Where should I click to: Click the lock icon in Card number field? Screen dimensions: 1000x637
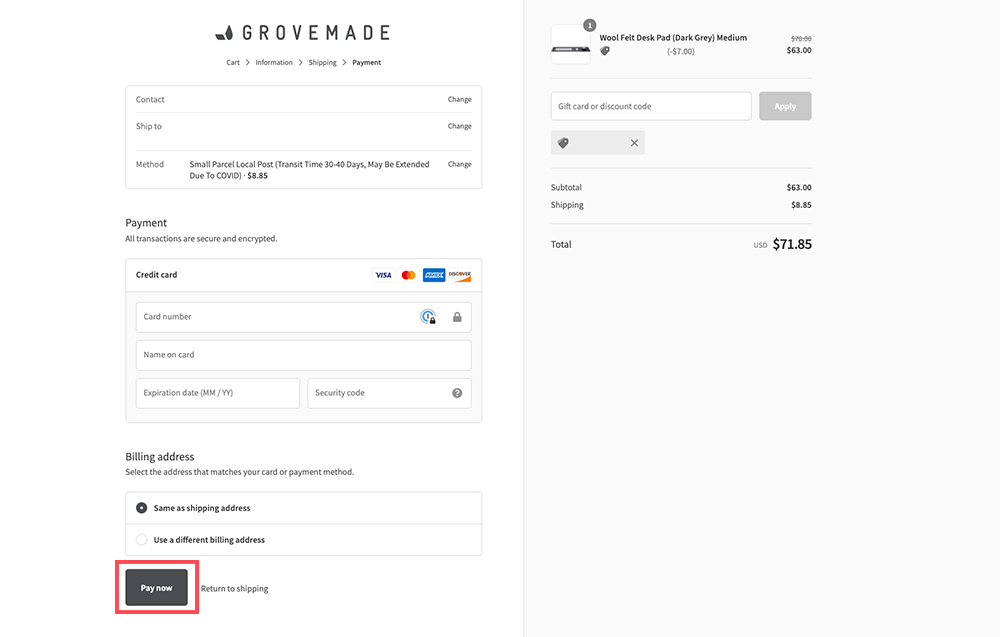point(457,317)
